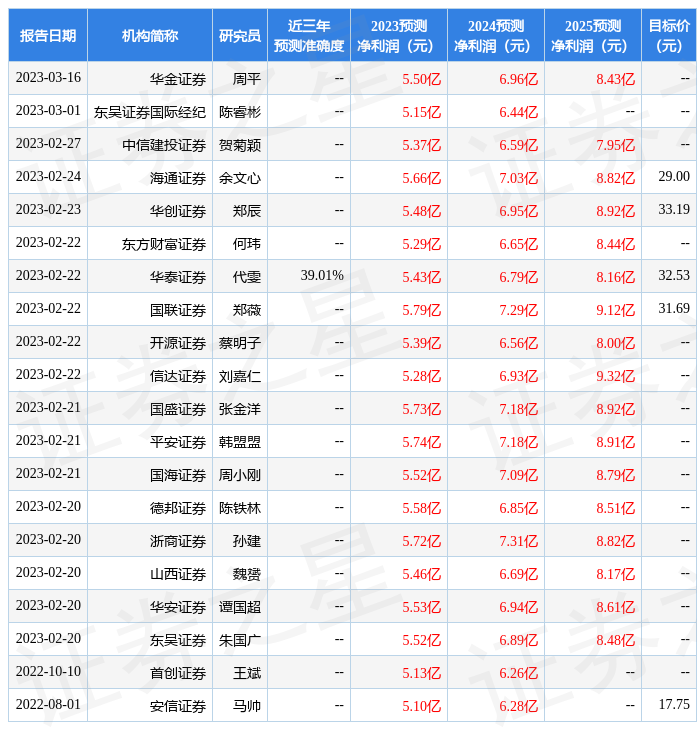Click the target price 33.19
The width and height of the screenshot is (697, 730).
pos(674,209)
